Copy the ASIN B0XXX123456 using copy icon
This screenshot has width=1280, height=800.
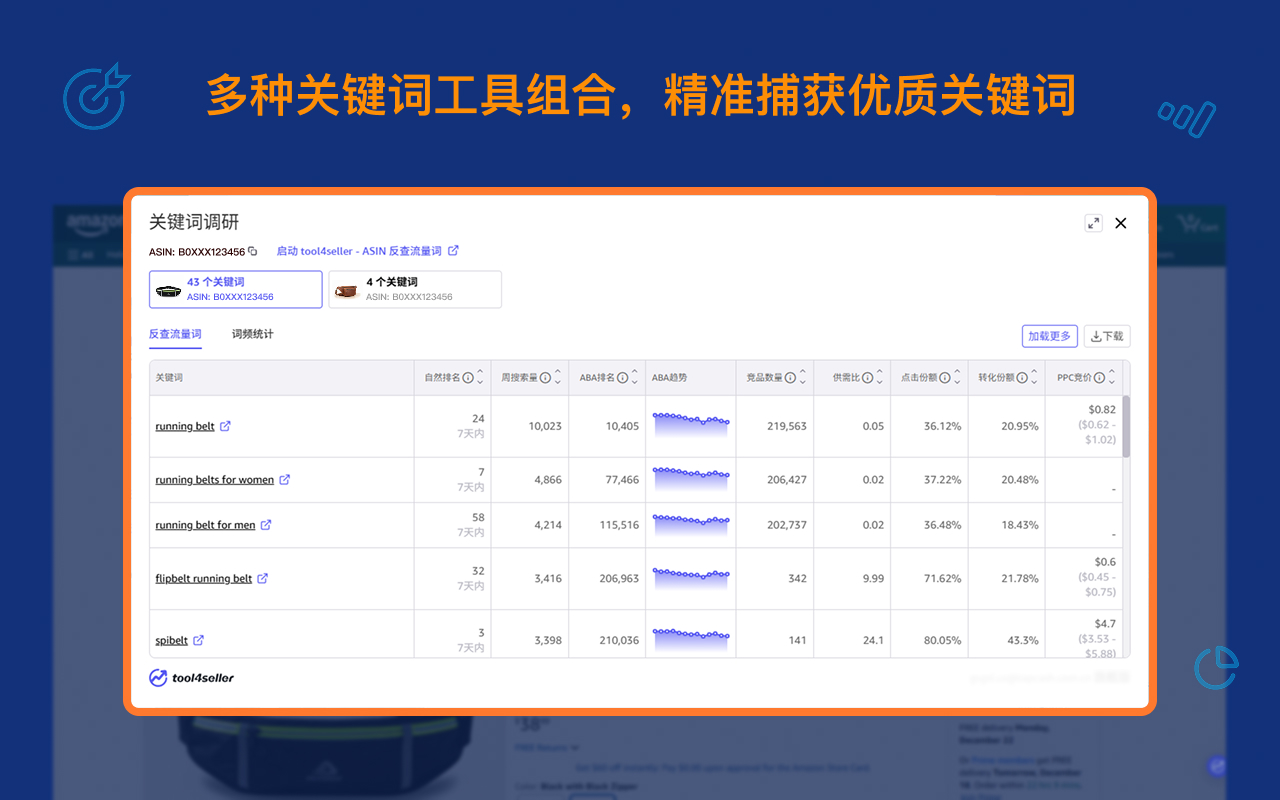pyautogui.click(x=252, y=251)
